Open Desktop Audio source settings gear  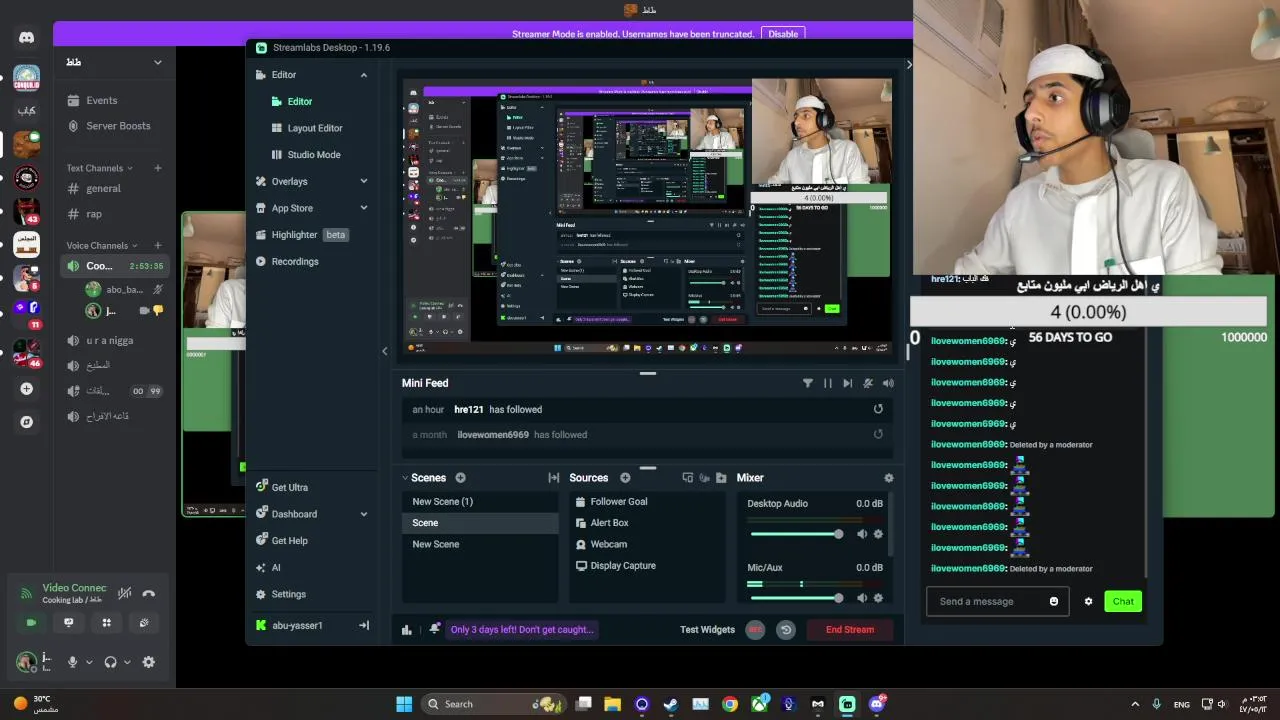[878, 534]
